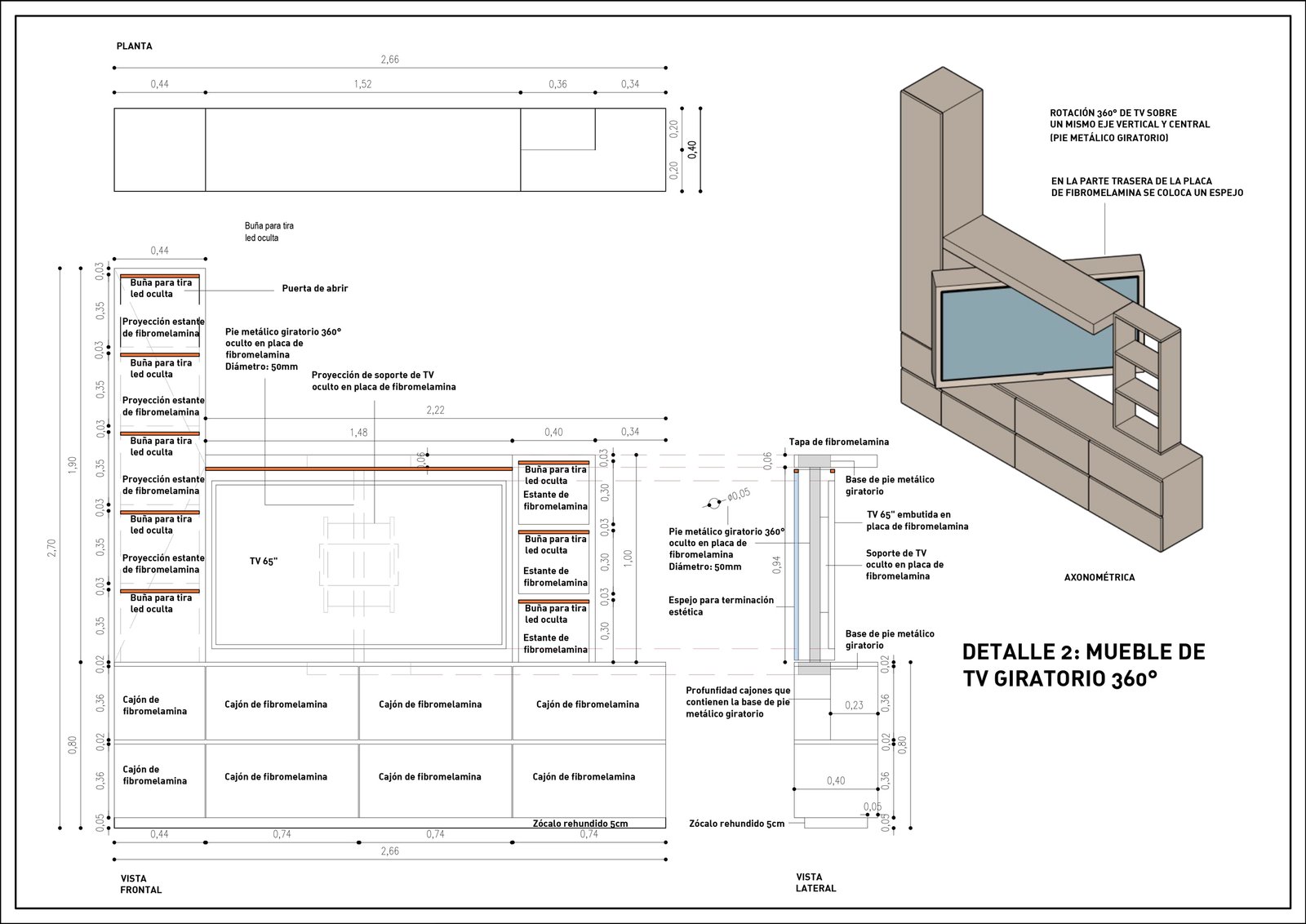Click the Tapa de fibromelamina label

[x=838, y=442]
